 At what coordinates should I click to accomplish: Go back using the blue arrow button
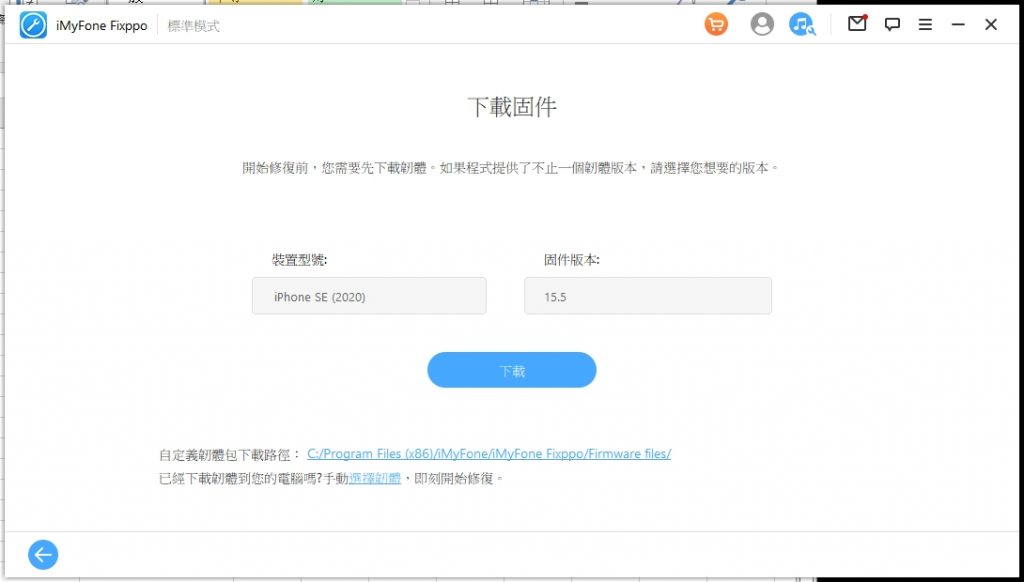click(x=43, y=555)
